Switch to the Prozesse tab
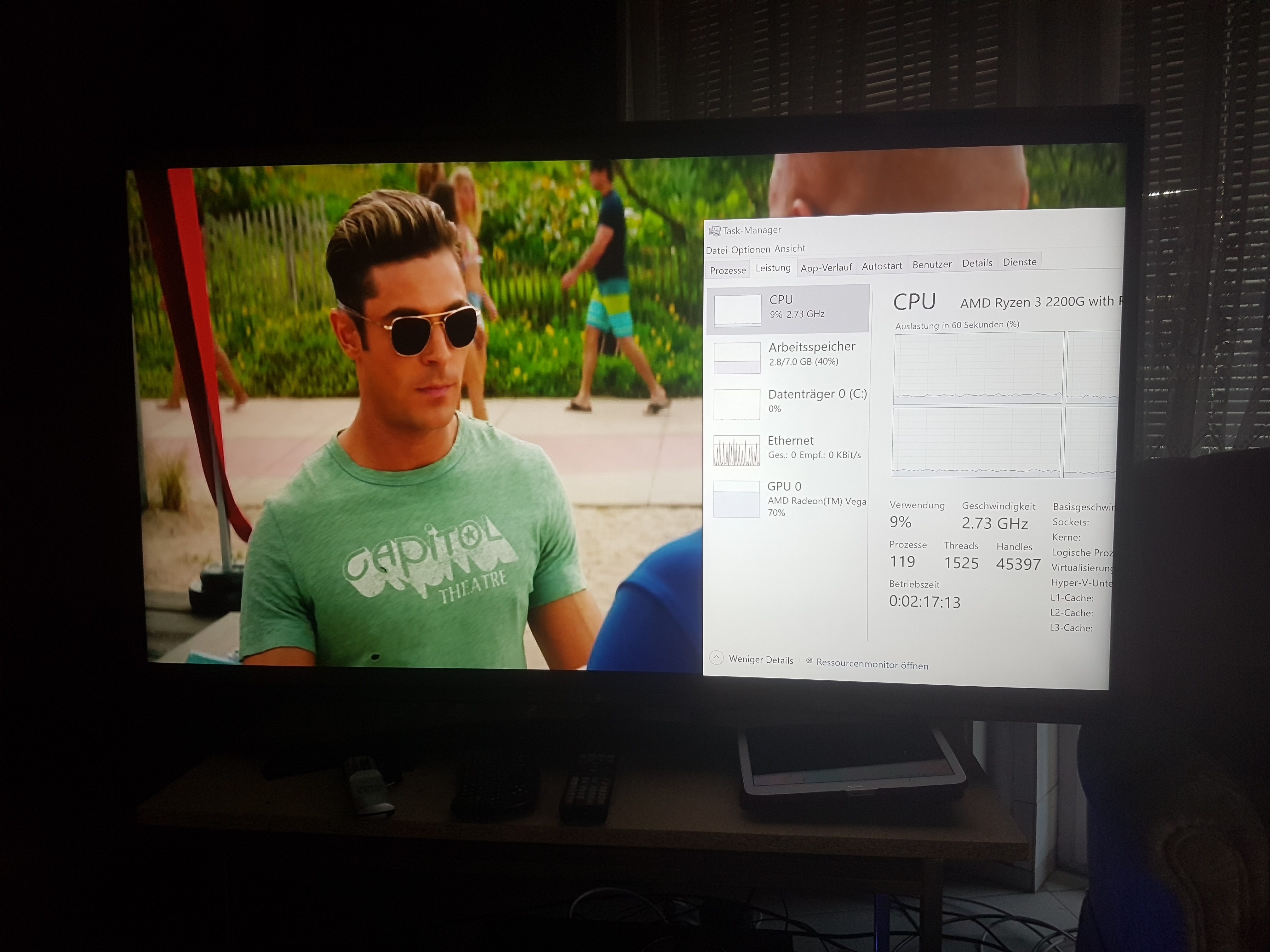Screen dimensions: 1270x952 pos(727,270)
